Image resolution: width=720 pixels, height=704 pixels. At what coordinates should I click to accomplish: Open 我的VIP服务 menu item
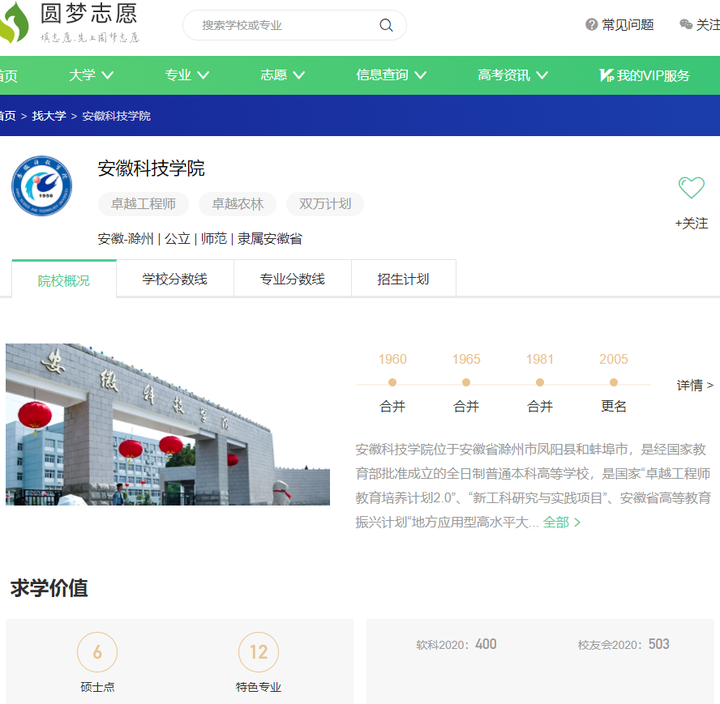click(x=644, y=75)
